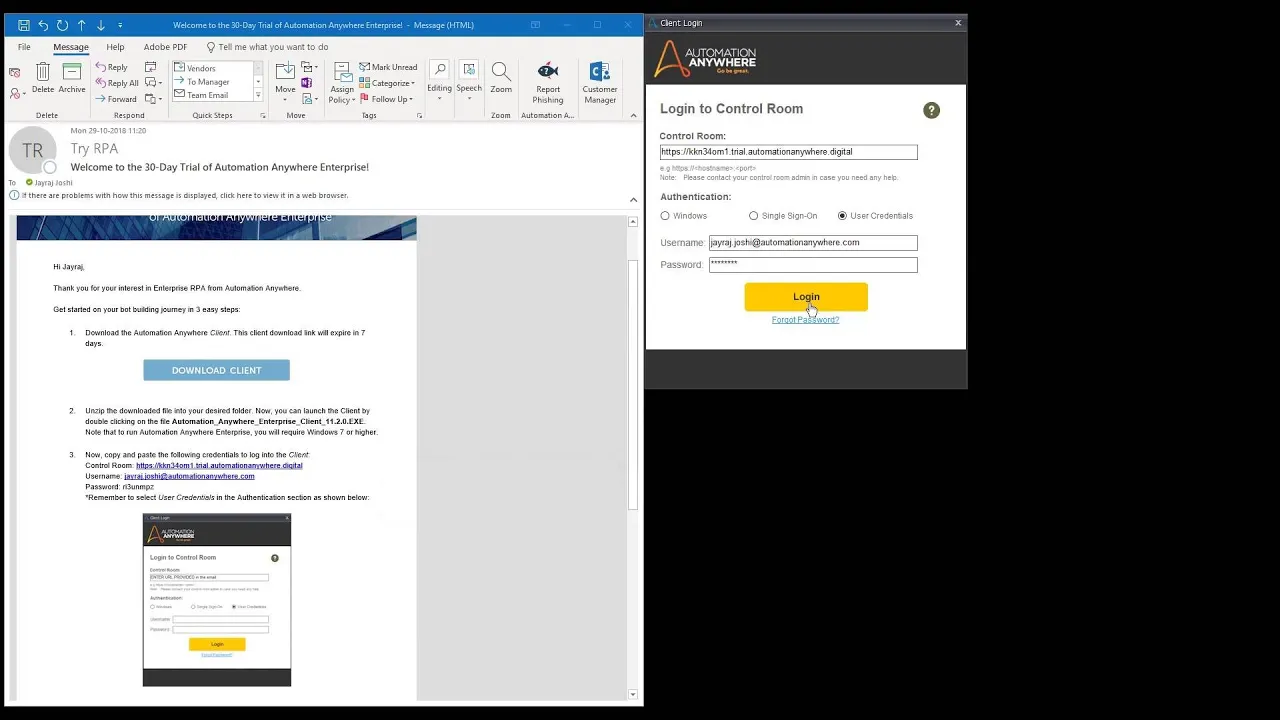This screenshot has height=720, width=1280.
Task: Close the Client Login window
Action: point(958,22)
